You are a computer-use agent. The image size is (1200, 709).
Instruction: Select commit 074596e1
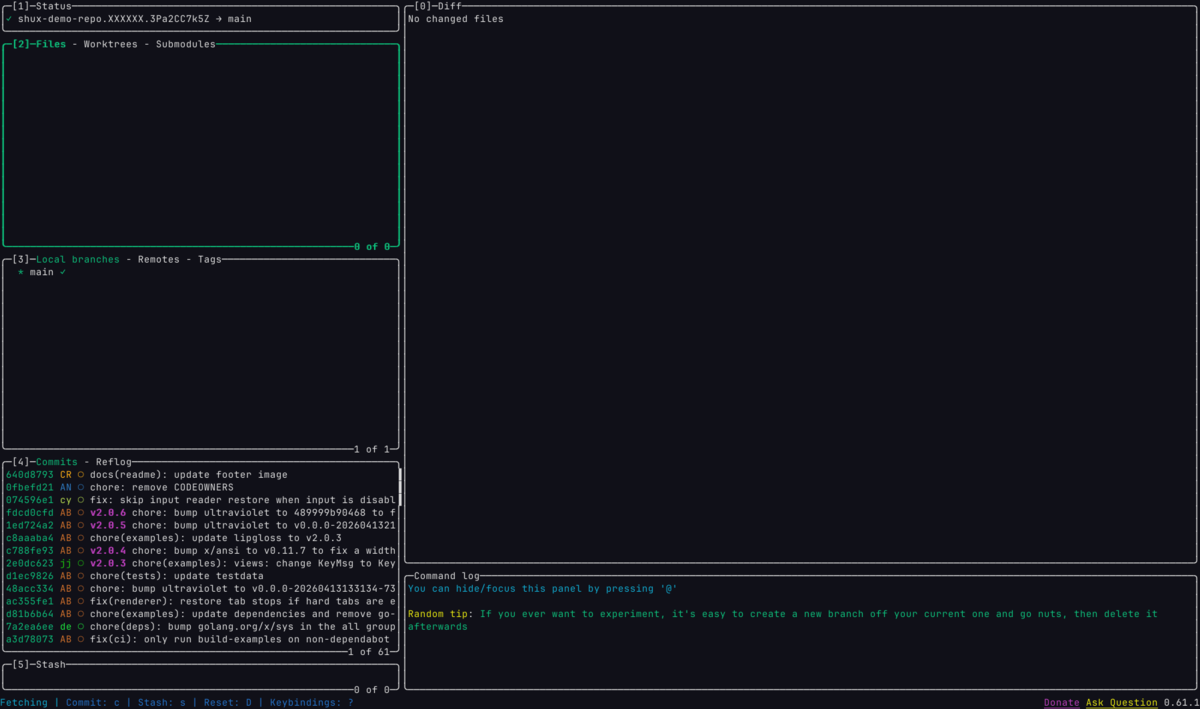(x=200, y=500)
